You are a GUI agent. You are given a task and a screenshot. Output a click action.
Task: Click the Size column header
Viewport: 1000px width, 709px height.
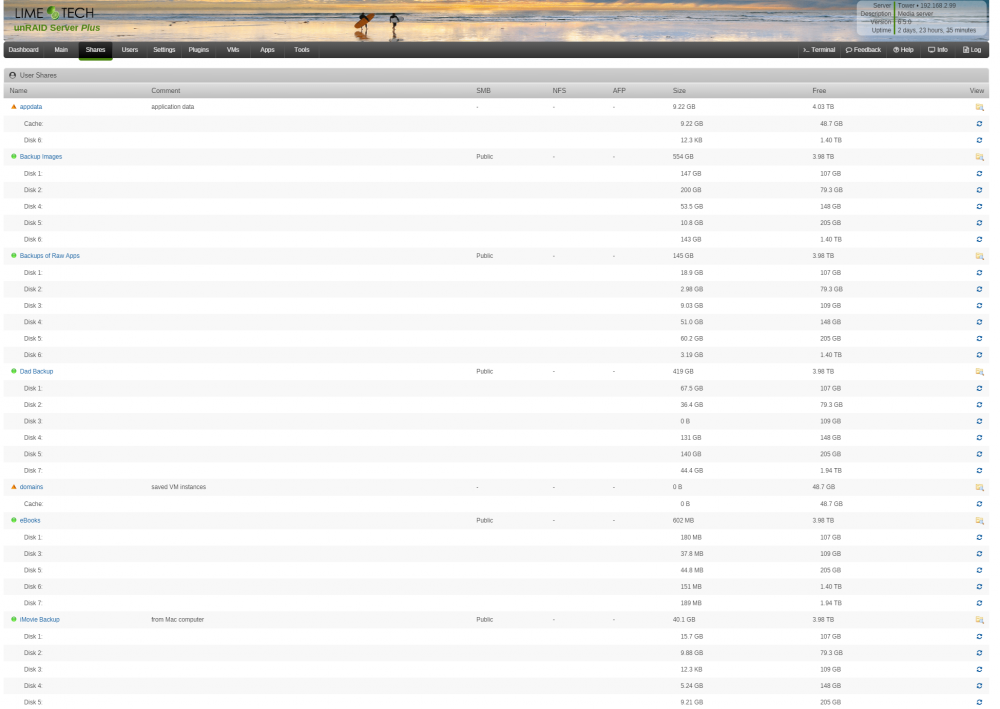click(x=679, y=91)
